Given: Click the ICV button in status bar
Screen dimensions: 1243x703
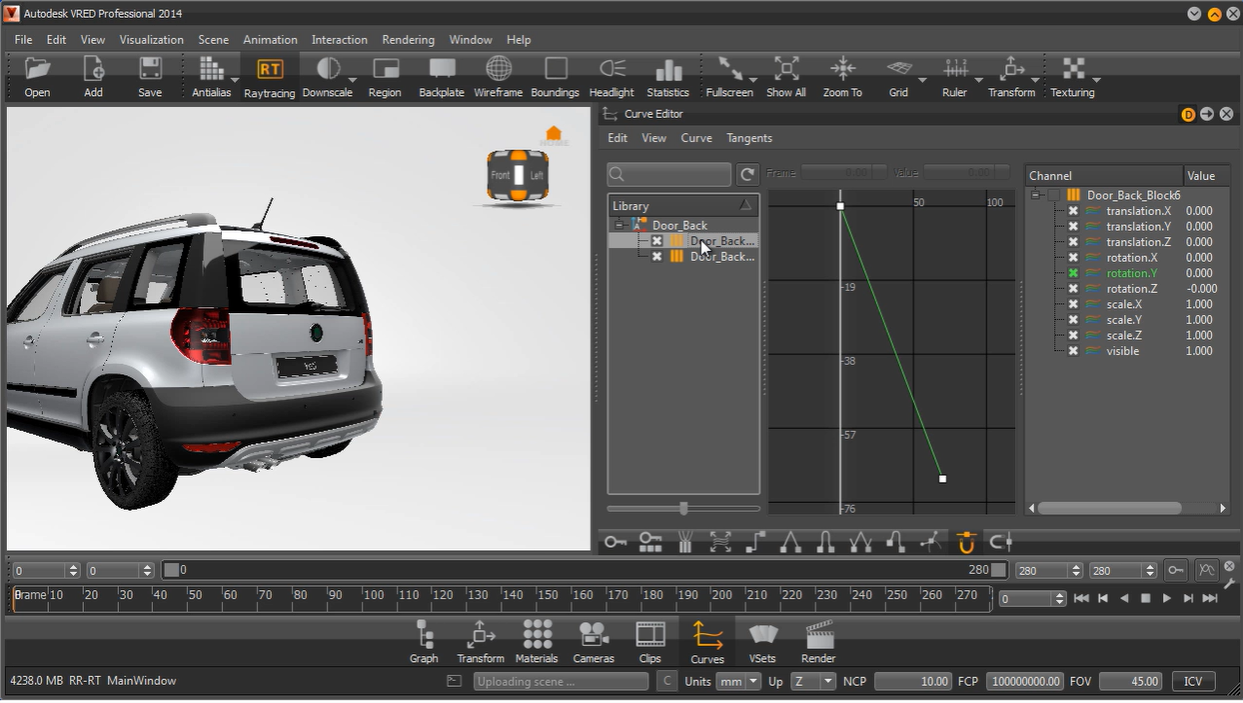Looking at the screenshot, I should pos(1193,681).
